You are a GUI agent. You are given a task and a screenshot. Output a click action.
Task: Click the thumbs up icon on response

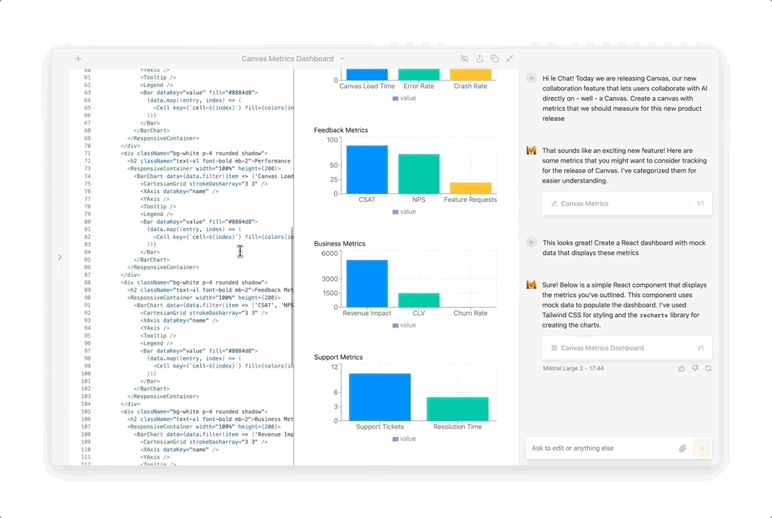click(x=682, y=368)
